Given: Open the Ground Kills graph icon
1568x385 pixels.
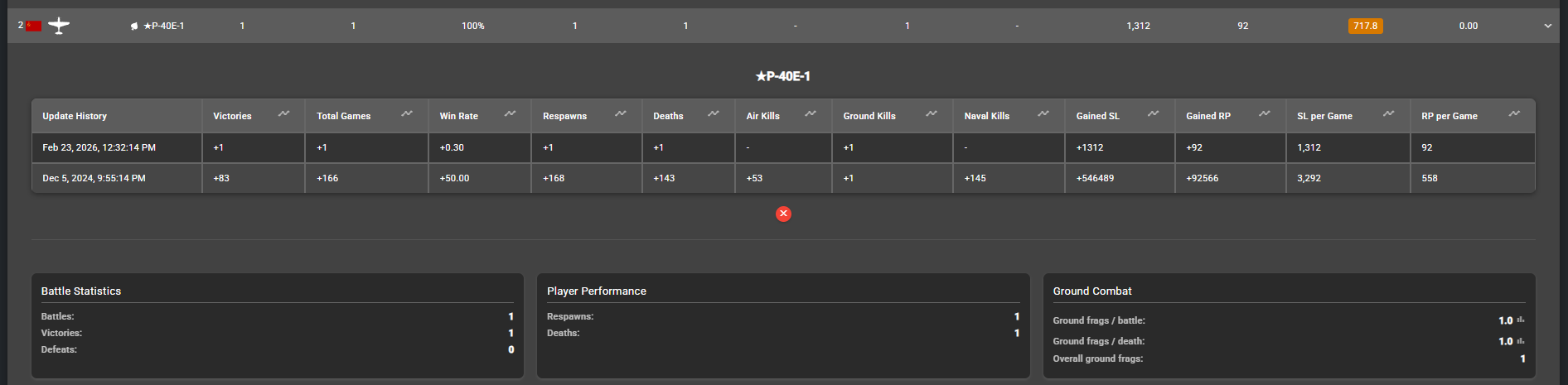Looking at the screenshot, I should click(x=932, y=113).
